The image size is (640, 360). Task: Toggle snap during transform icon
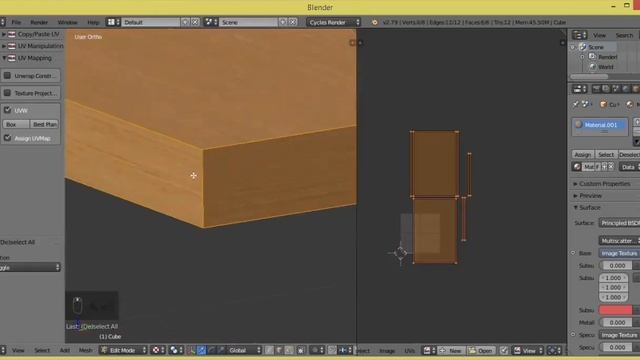click(332, 350)
